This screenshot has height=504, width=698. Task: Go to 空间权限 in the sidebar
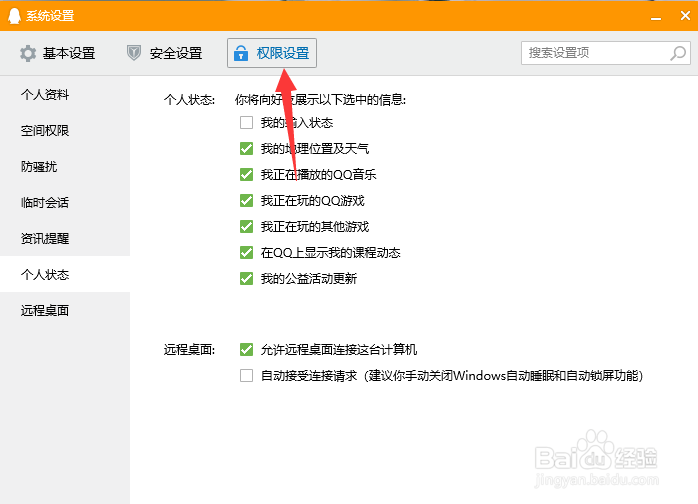65,130
